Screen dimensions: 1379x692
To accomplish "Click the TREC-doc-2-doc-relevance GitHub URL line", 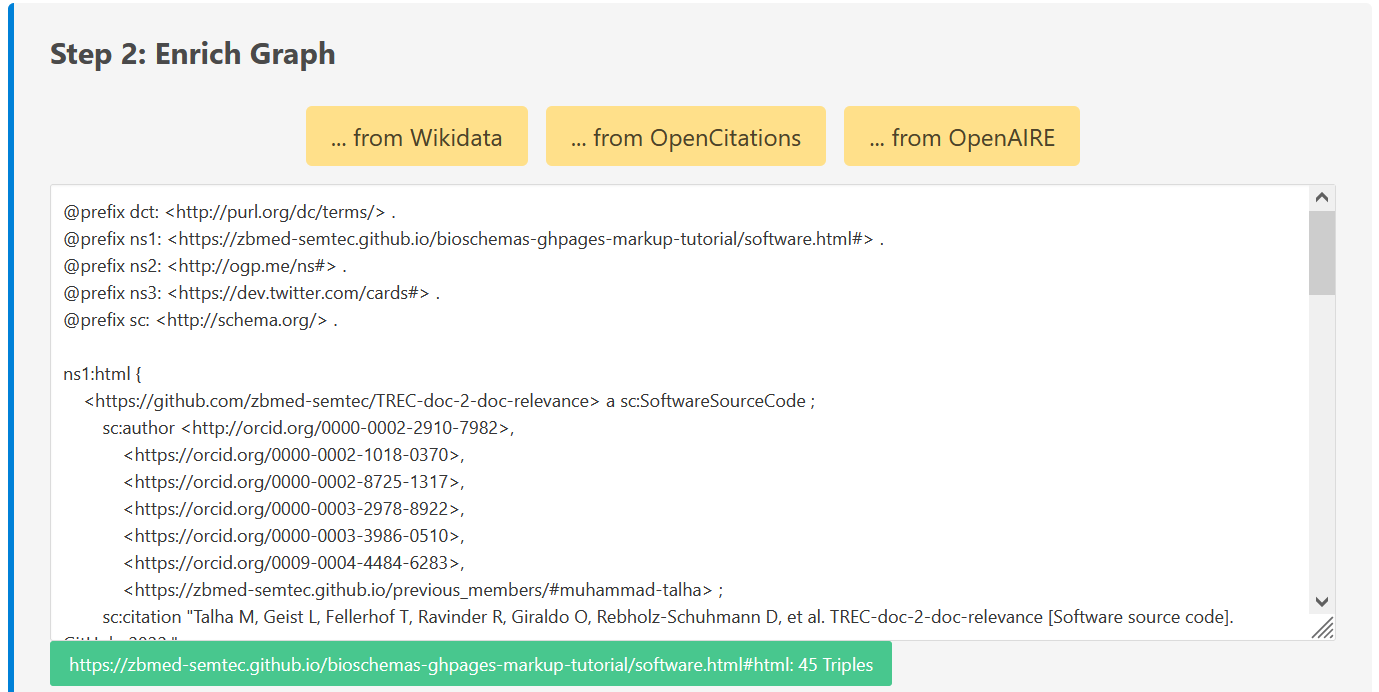I will [x=450, y=401].
